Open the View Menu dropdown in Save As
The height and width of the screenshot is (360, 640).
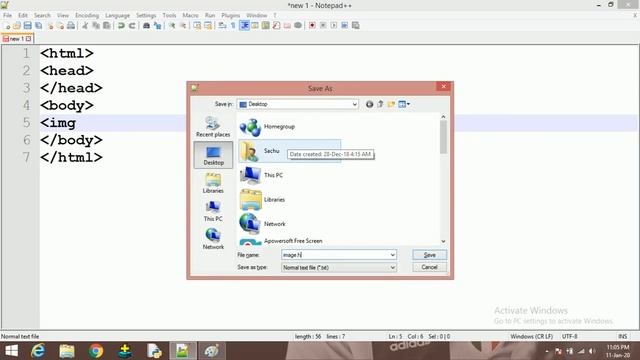[x=404, y=104]
